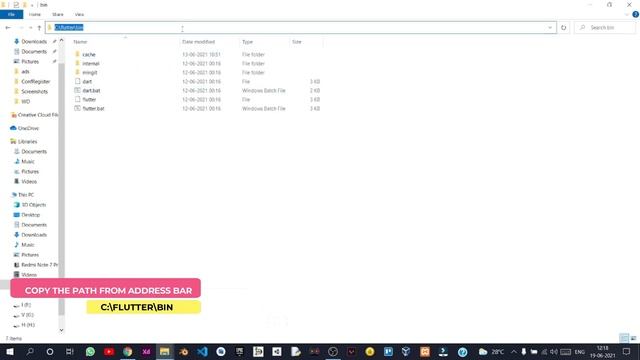Click the highlighted address bar path
640x360 pixels.
click(x=69, y=27)
